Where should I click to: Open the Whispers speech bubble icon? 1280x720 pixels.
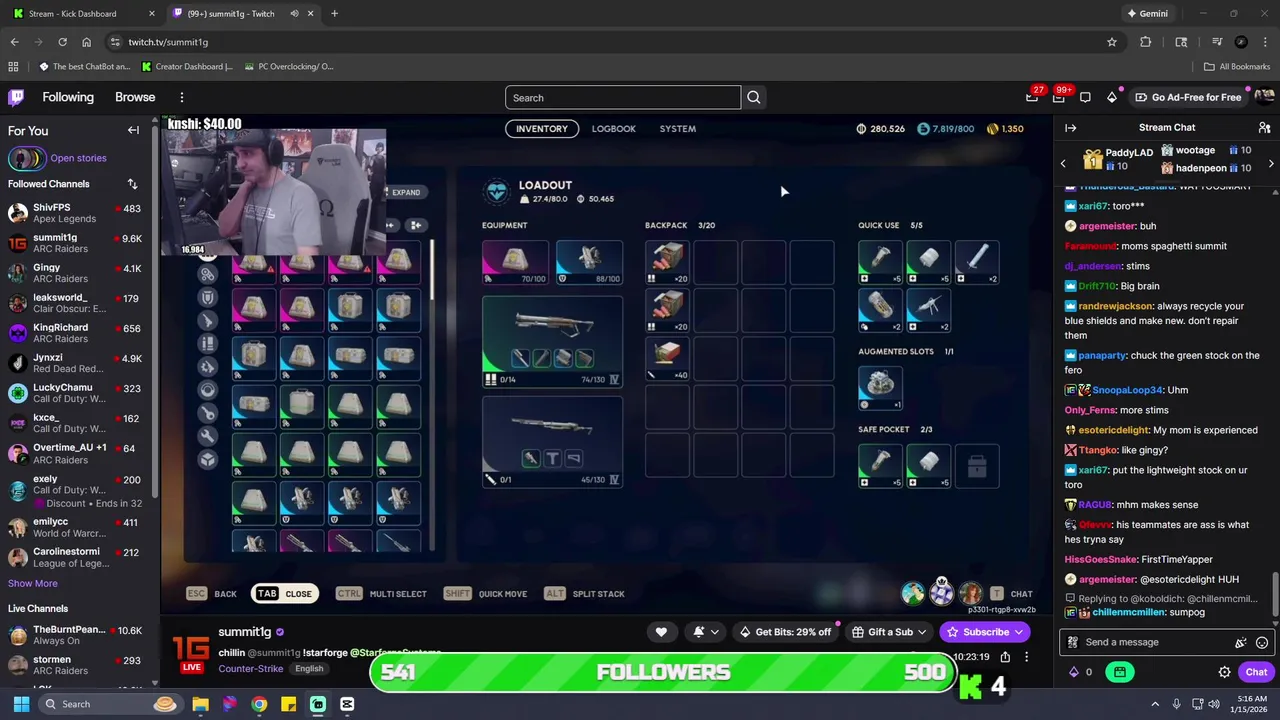pyautogui.click(x=1085, y=97)
